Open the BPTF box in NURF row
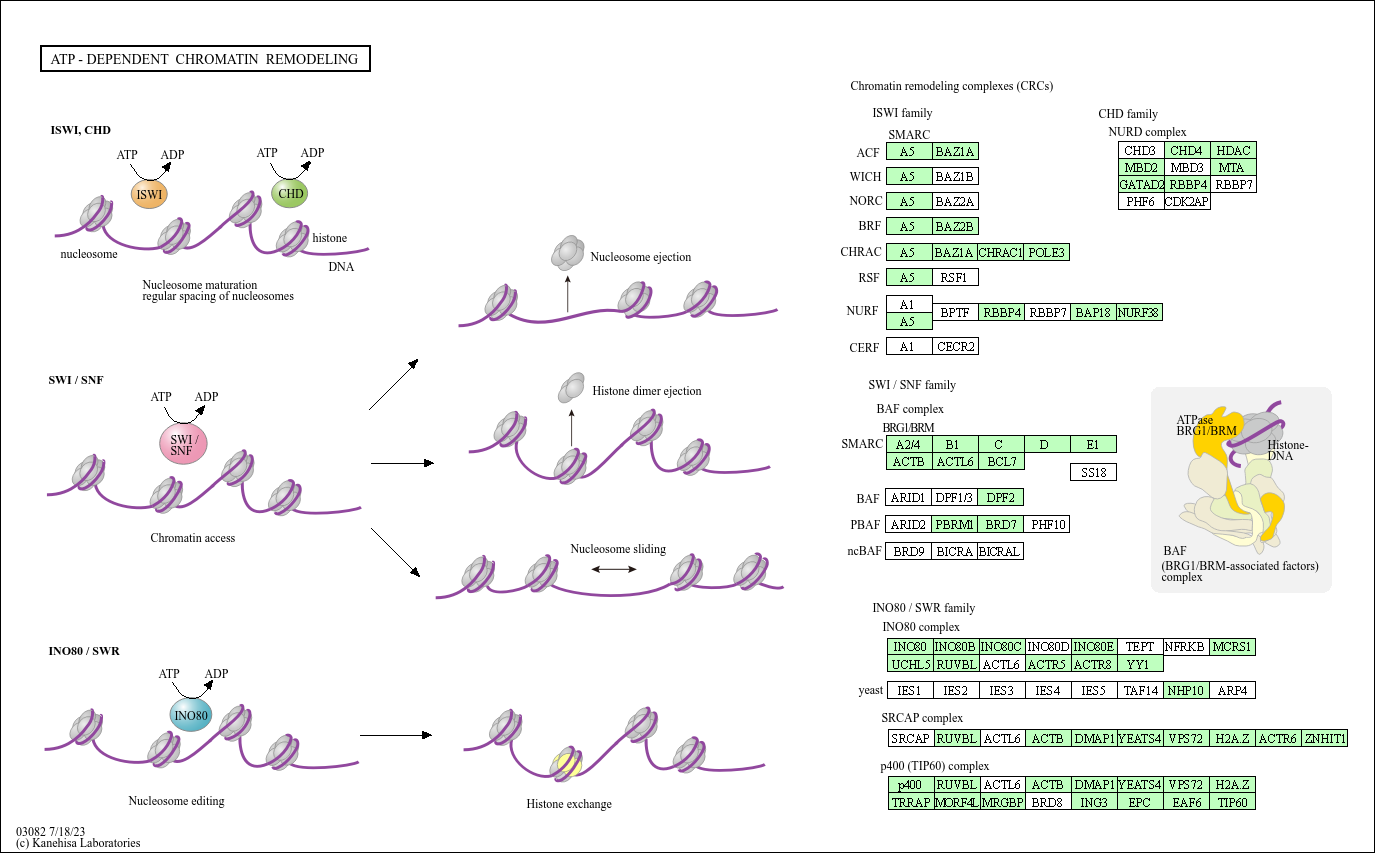 pos(955,312)
